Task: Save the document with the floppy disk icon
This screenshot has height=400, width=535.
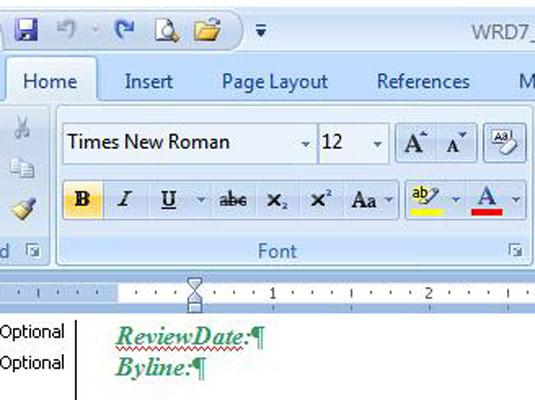Action: (x=26, y=30)
